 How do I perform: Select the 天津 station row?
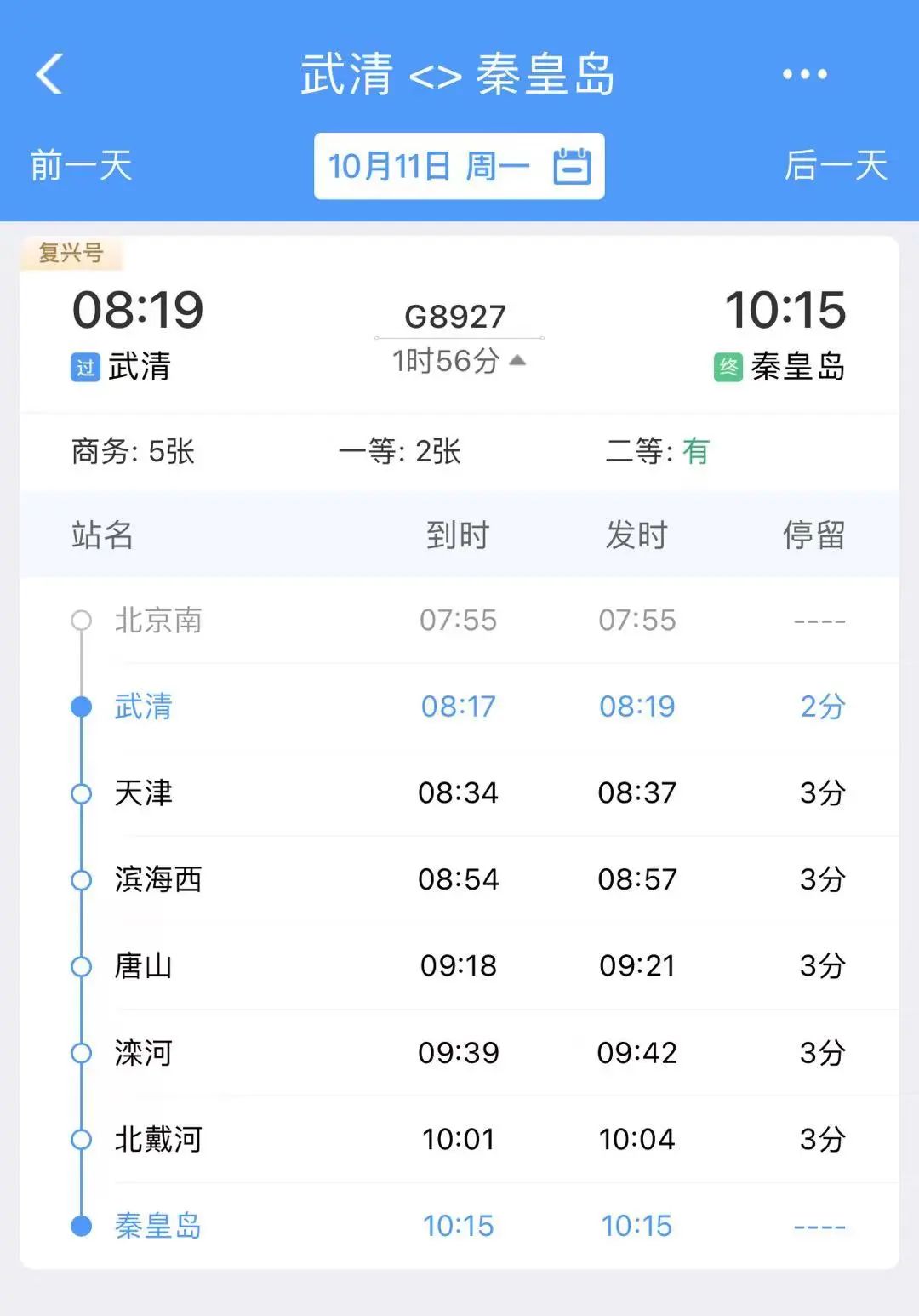click(459, 793)
